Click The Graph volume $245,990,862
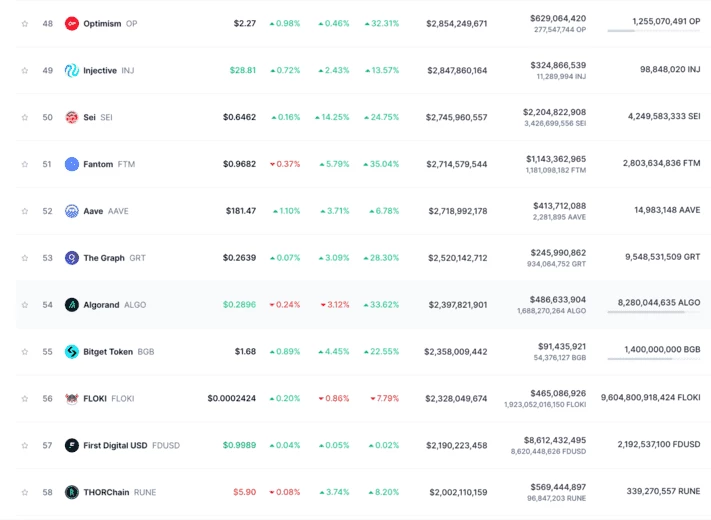 558,253
